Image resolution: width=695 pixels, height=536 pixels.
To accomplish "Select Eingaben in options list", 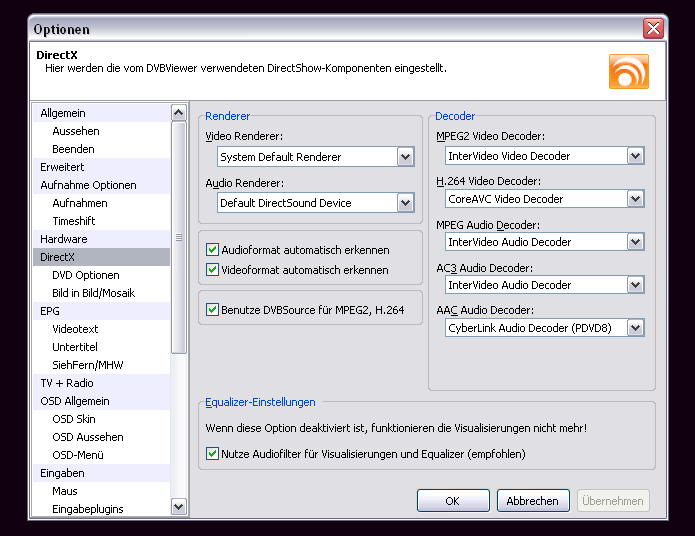I will (102, 473).
